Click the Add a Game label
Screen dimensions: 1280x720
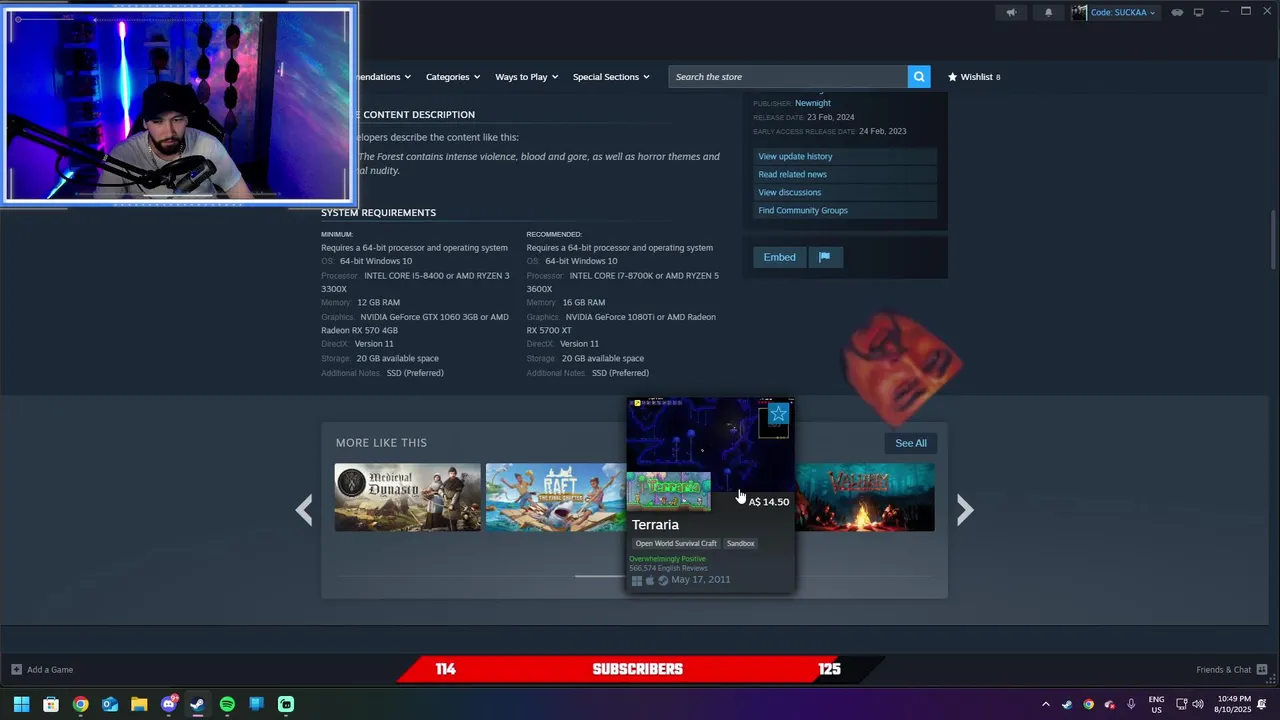[x=50, y=670]
